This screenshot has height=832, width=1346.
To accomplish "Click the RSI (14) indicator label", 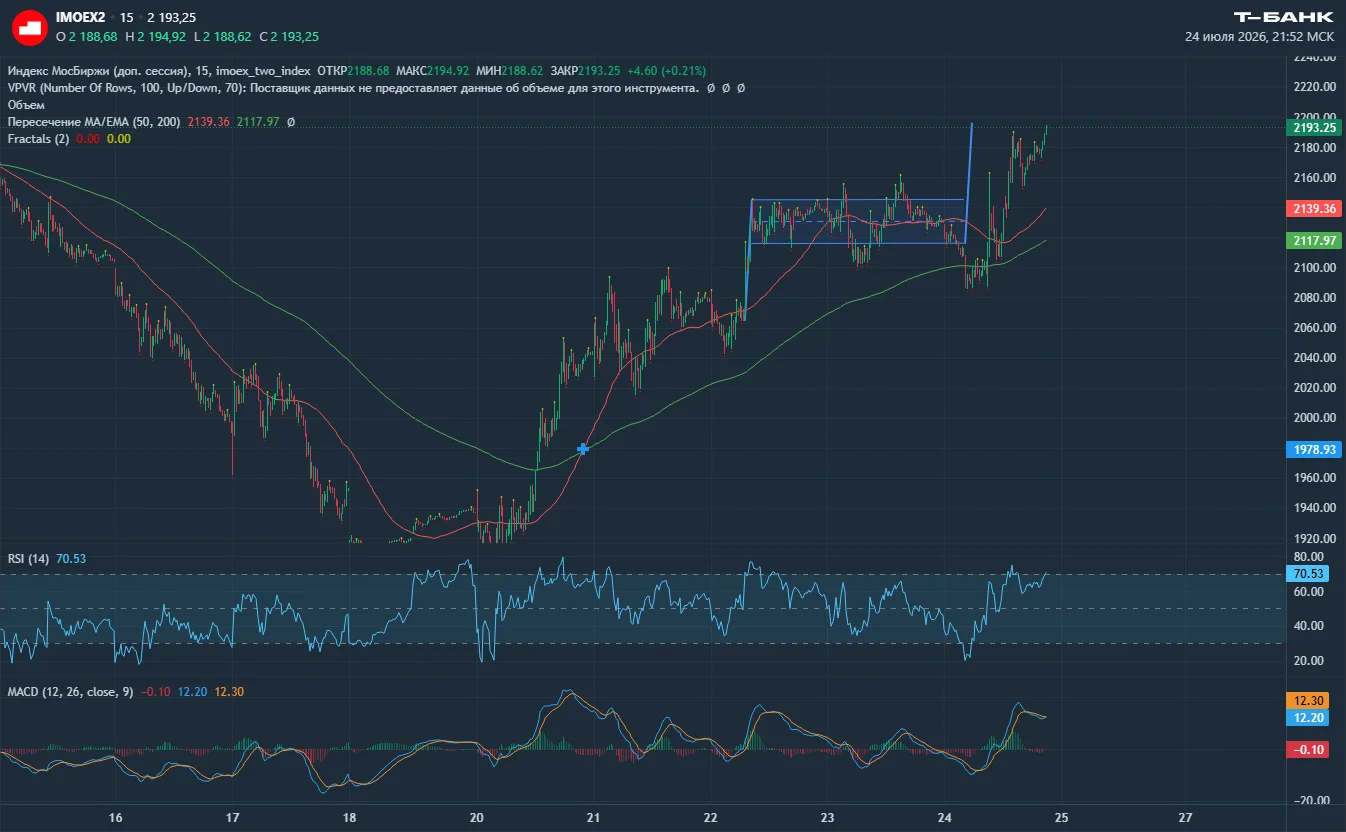I will click(28, 558).
